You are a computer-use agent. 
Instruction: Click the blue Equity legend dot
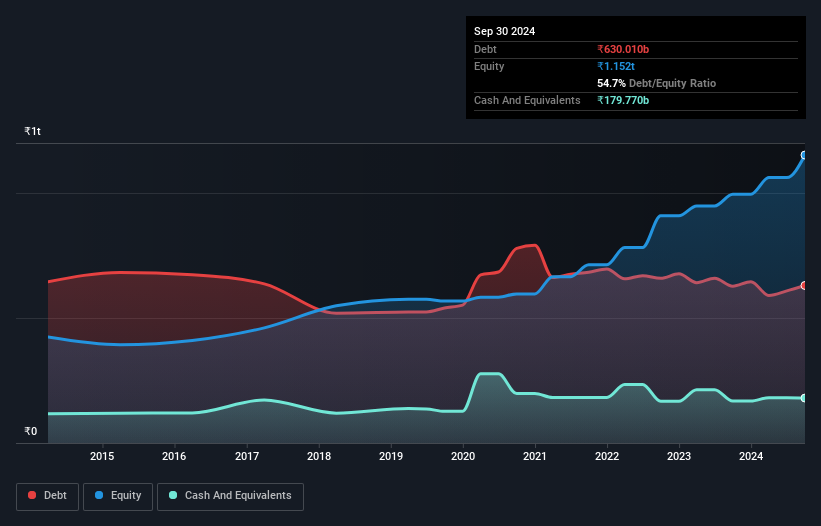point(99,495)
